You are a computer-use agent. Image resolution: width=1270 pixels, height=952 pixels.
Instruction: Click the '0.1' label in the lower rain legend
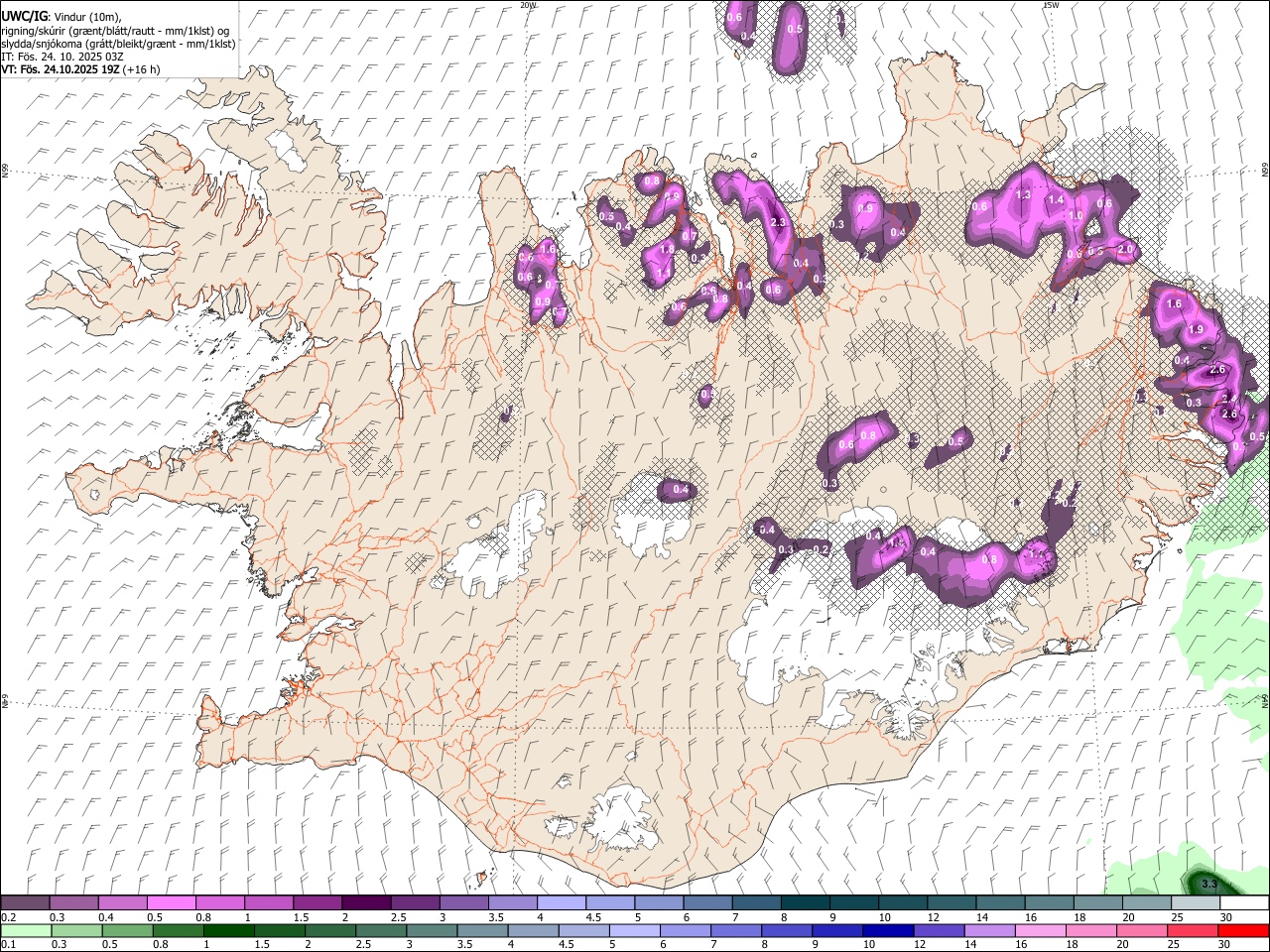(8, 945)
